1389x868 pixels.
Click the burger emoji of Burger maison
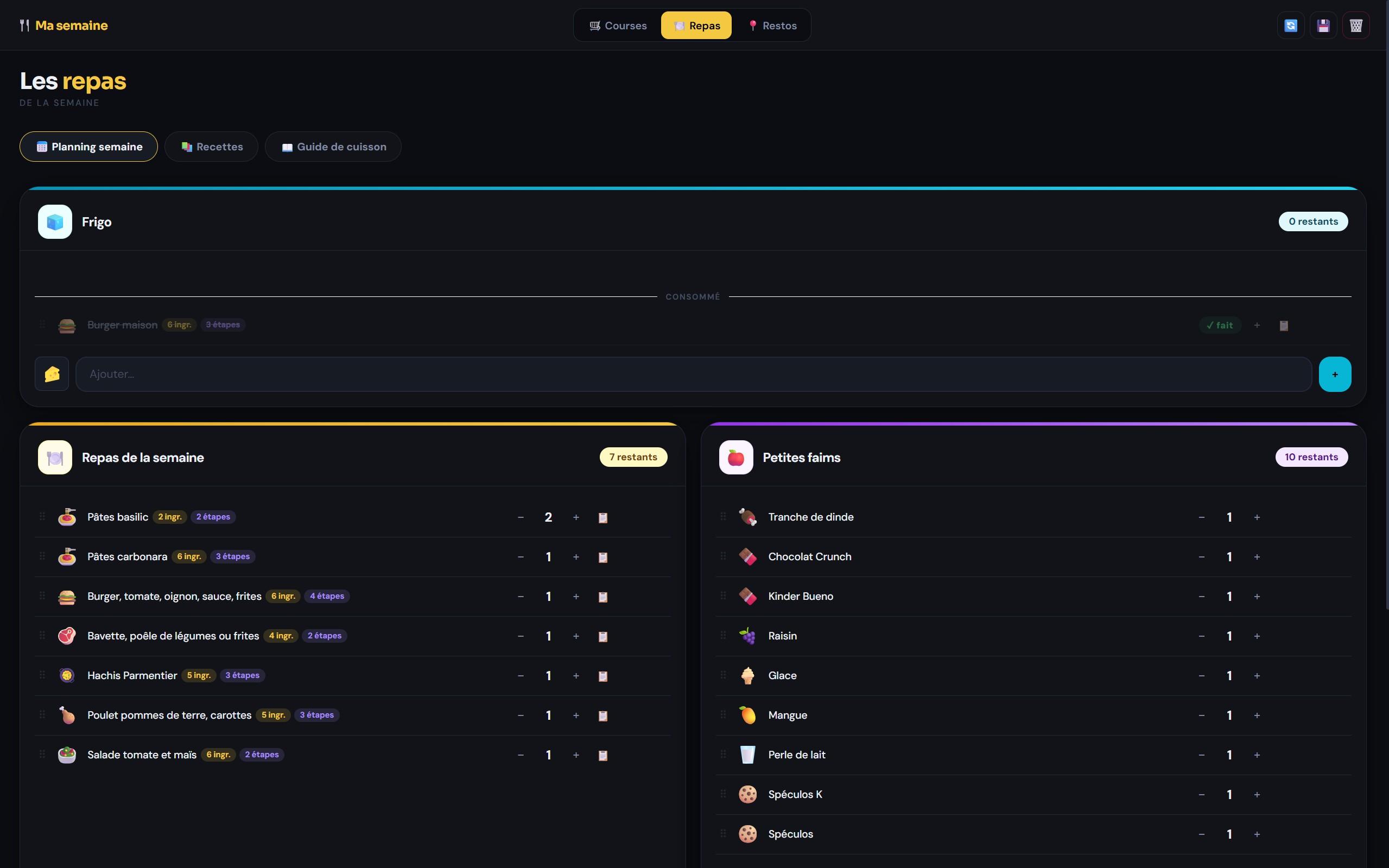click(x=67, y=326)
